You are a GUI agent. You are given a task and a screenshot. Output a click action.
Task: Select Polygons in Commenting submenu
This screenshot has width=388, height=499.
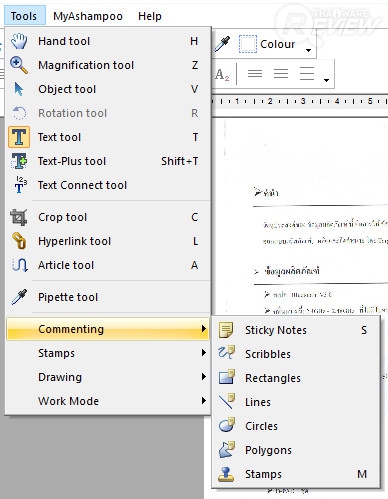[296, 450]
